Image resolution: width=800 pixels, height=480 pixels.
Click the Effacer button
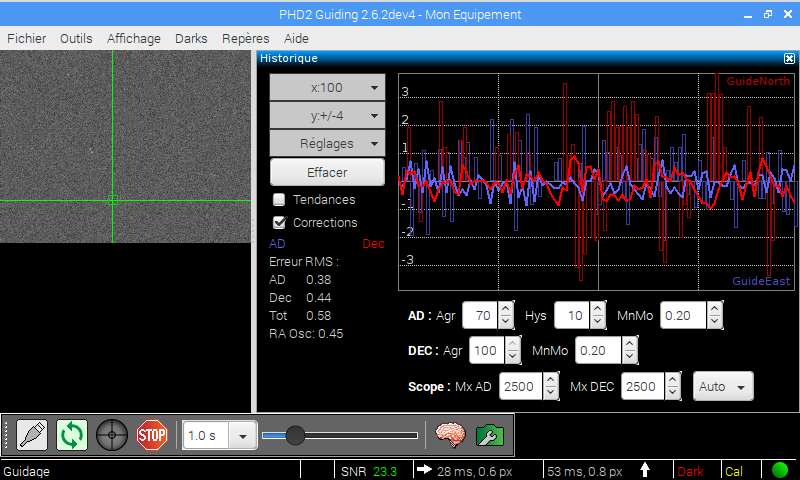(327, 172)
